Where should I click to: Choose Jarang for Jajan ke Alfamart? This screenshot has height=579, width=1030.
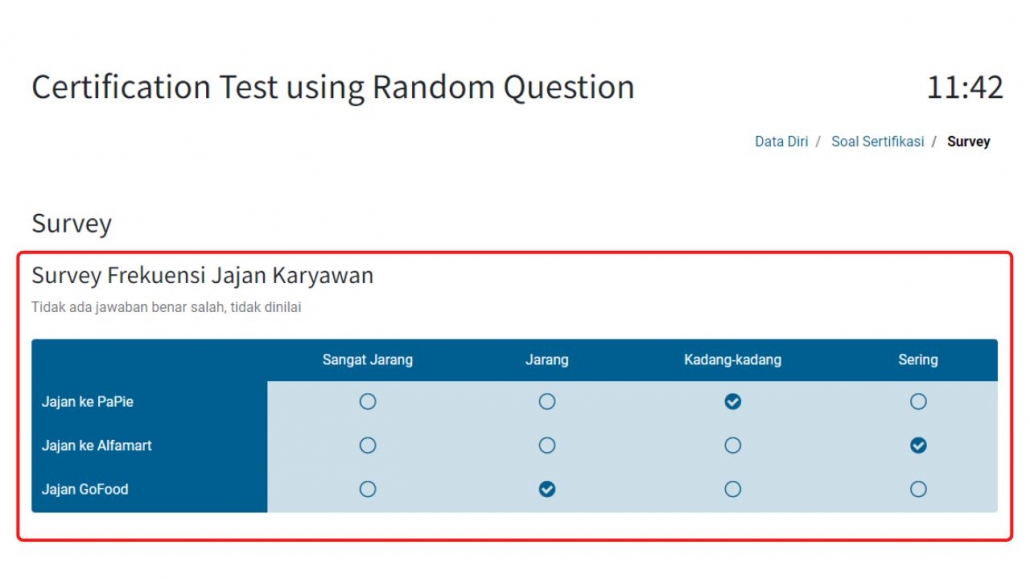coord(547,446)
